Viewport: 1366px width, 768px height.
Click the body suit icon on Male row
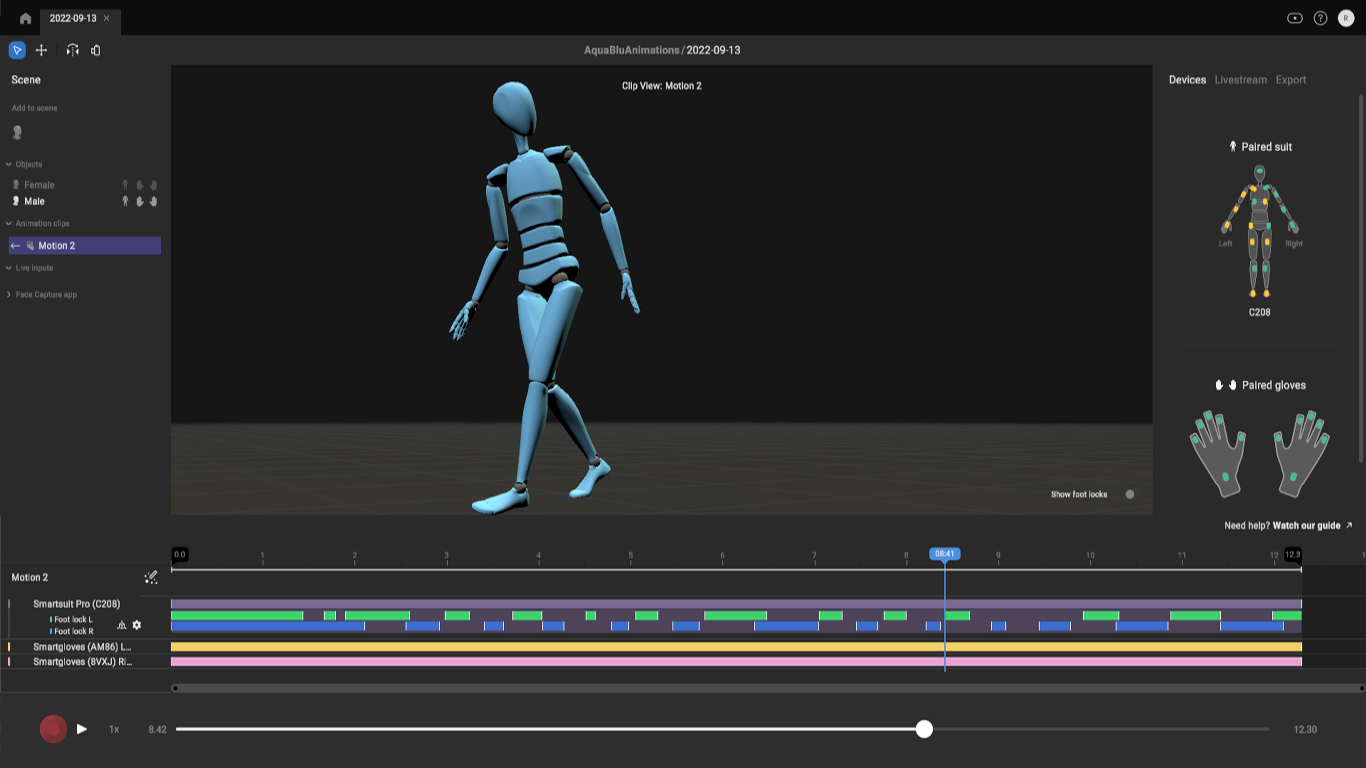pyautogui.click(x=125, y=201)
